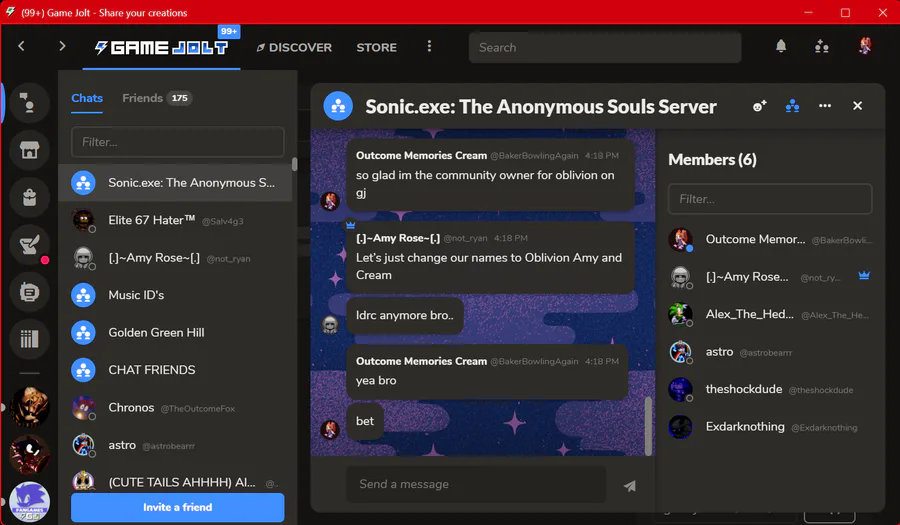Close the chat window with X
The width and height of the screenshot is (900, 525).
click(857, 106)
